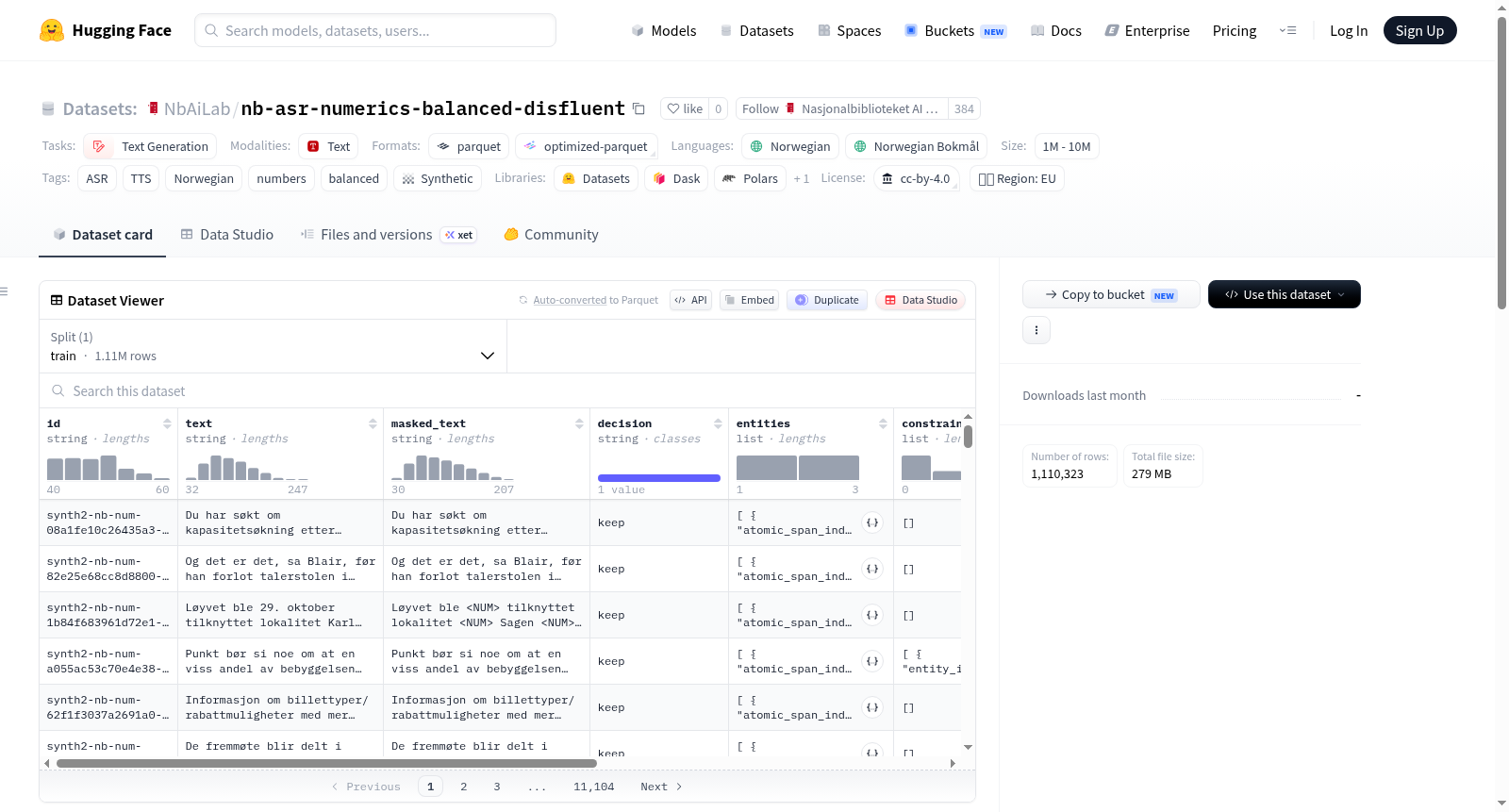Go to the Community tab
Viewport: 1509px width, 812px height.
point(552,235)
